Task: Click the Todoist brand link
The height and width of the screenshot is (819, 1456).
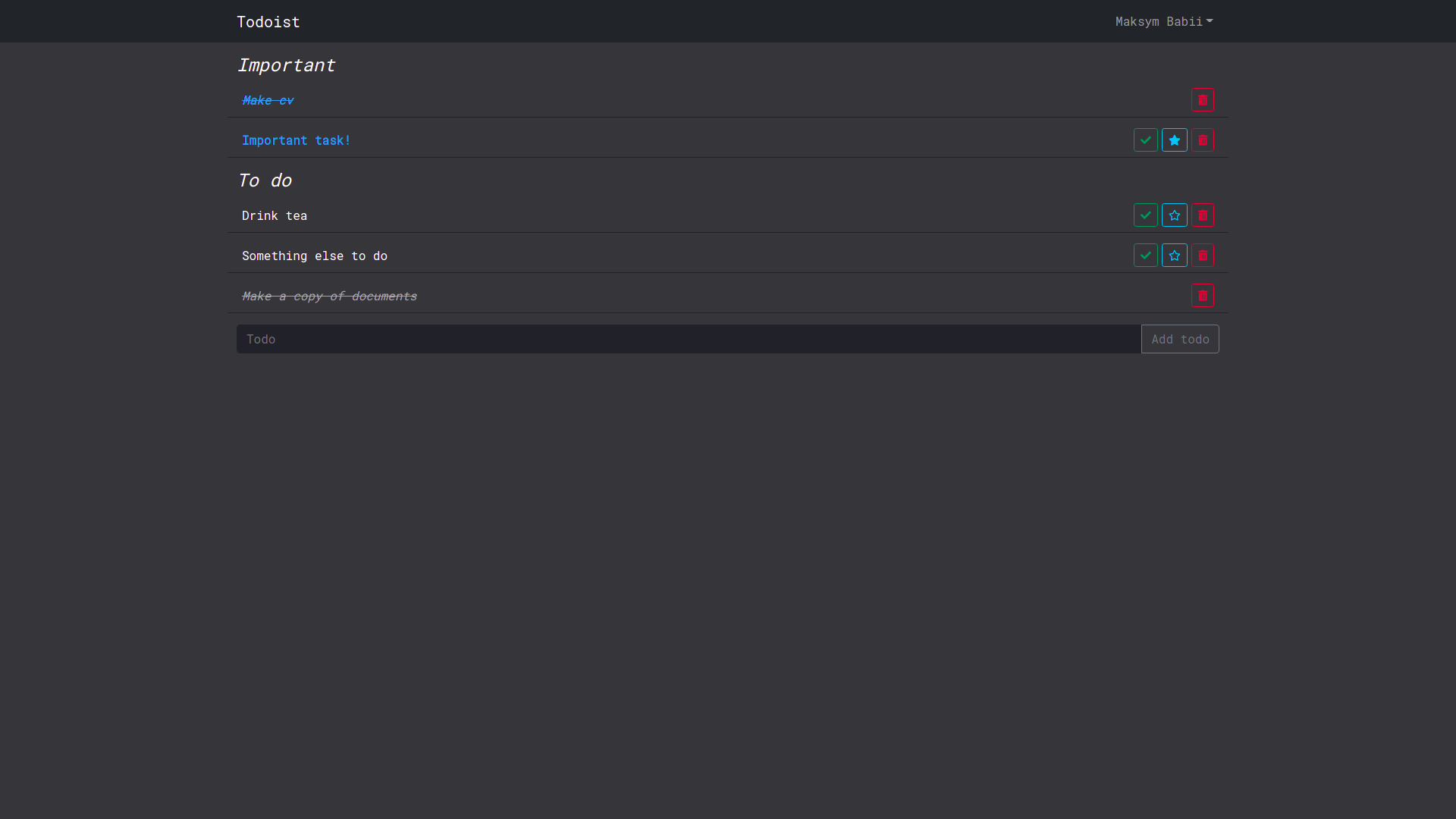Action: click(x=268, y=22)
